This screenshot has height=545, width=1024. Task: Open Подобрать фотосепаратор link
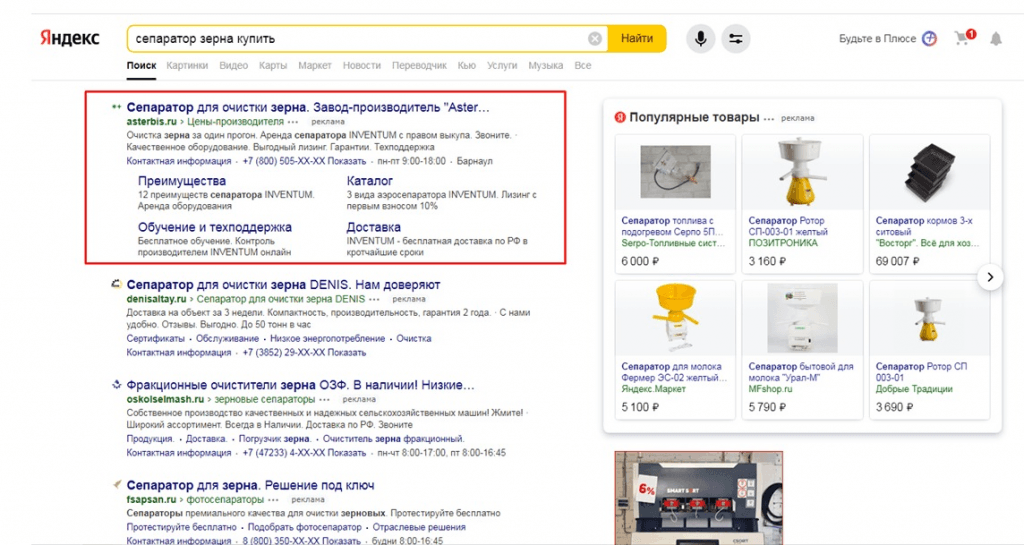click(304, 527)
